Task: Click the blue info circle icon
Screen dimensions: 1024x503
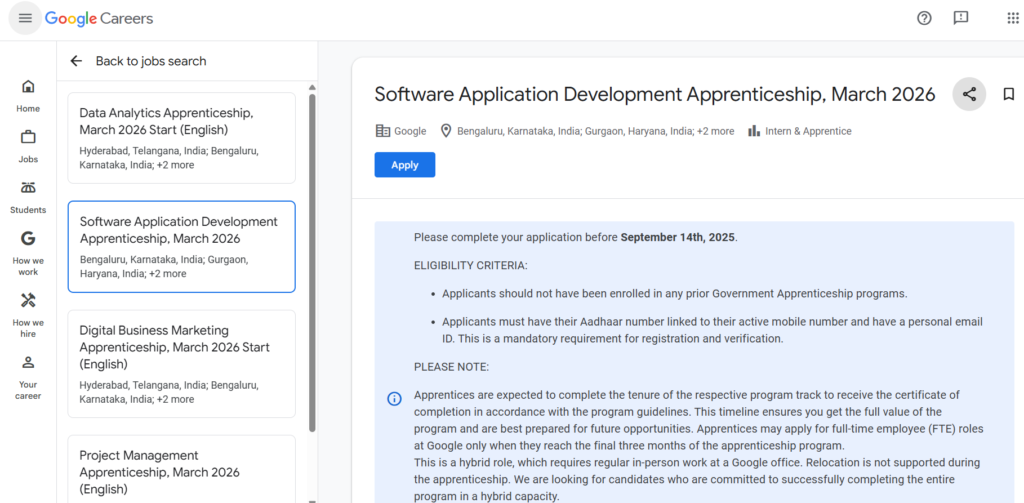Action: [x=394, y=398]
